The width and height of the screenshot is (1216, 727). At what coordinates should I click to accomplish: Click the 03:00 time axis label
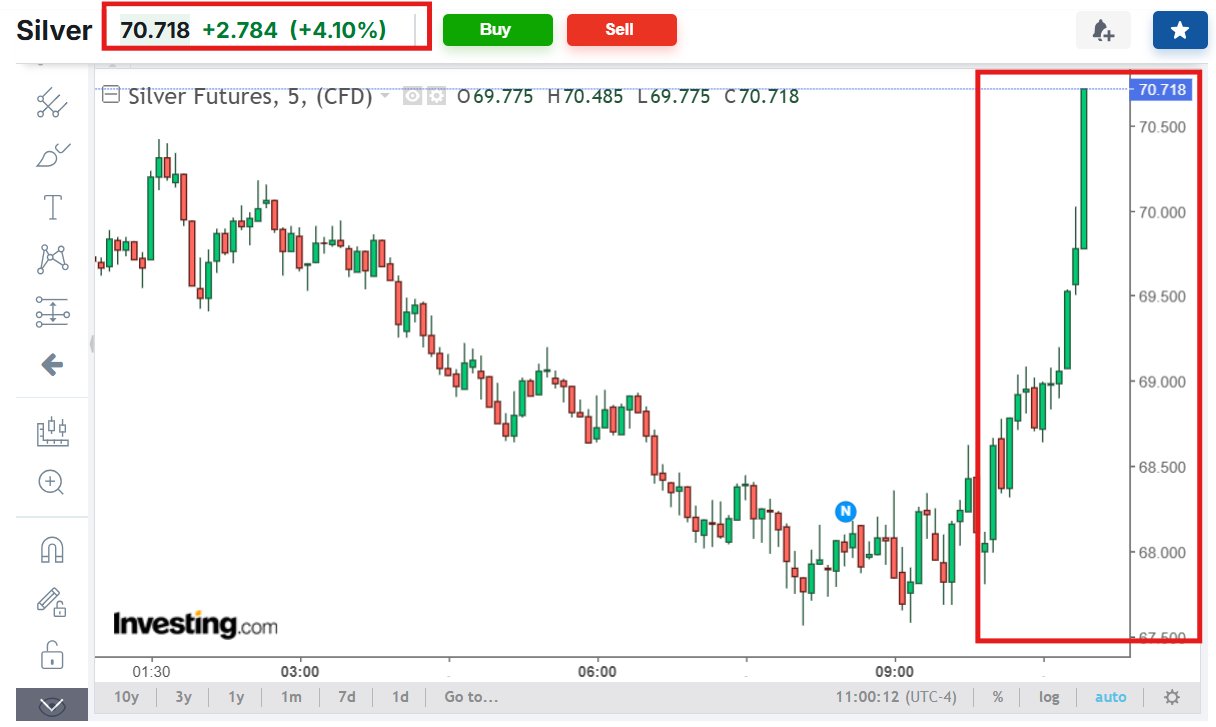coord(300,671)
